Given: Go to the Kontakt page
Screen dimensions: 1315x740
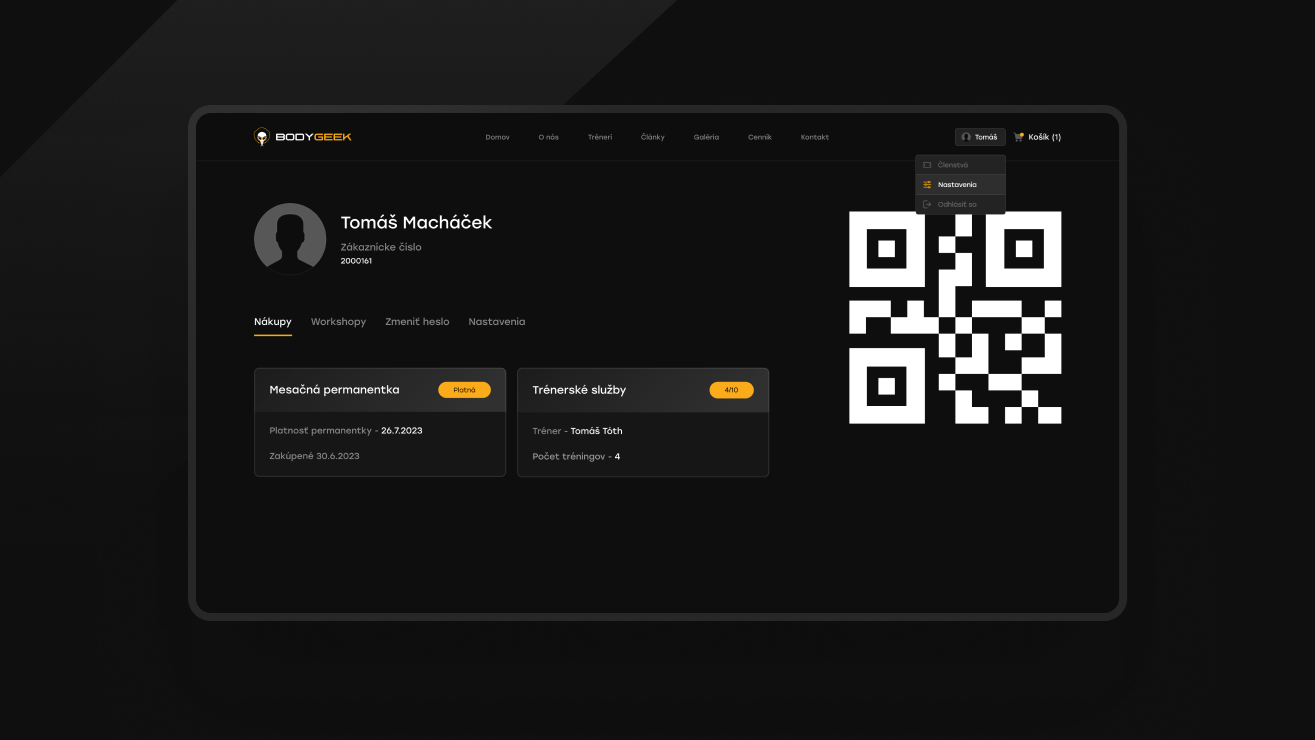Looking at the screenshot, I should [814, 137].
